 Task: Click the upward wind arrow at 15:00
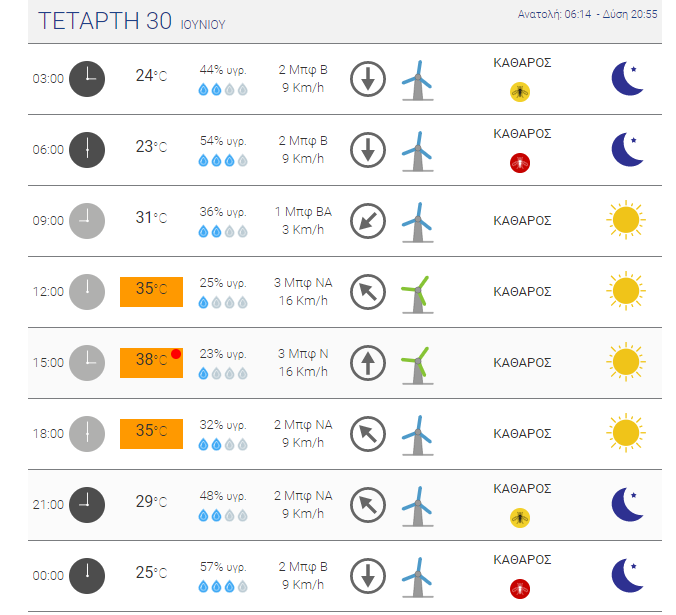(368, 363)
